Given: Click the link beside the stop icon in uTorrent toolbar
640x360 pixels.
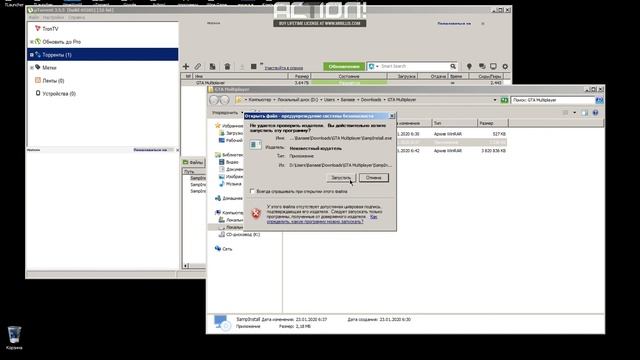Looking at the screenshot, I should pos(284,68).
